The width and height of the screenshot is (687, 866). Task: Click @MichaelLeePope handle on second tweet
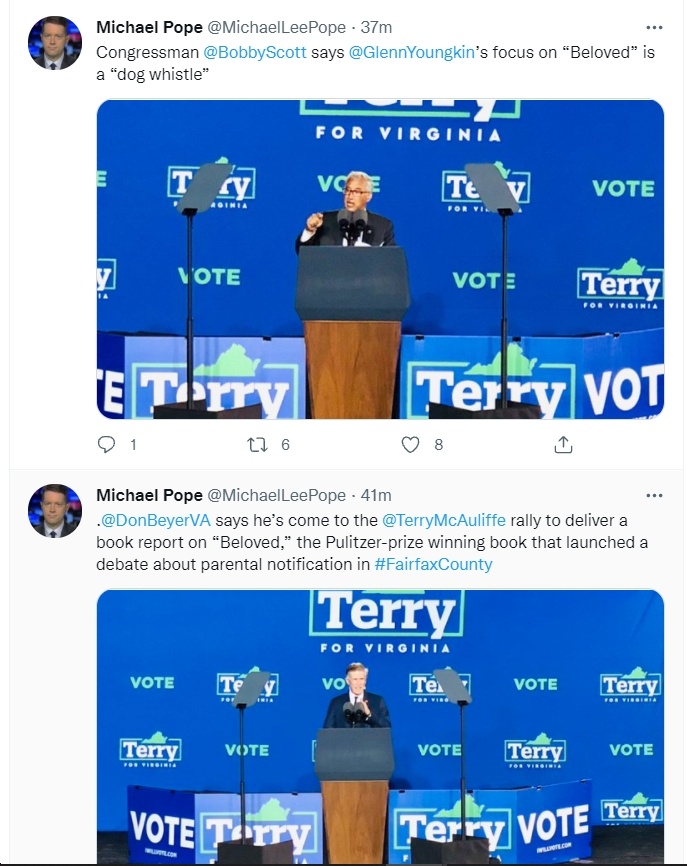pos(276,495)
